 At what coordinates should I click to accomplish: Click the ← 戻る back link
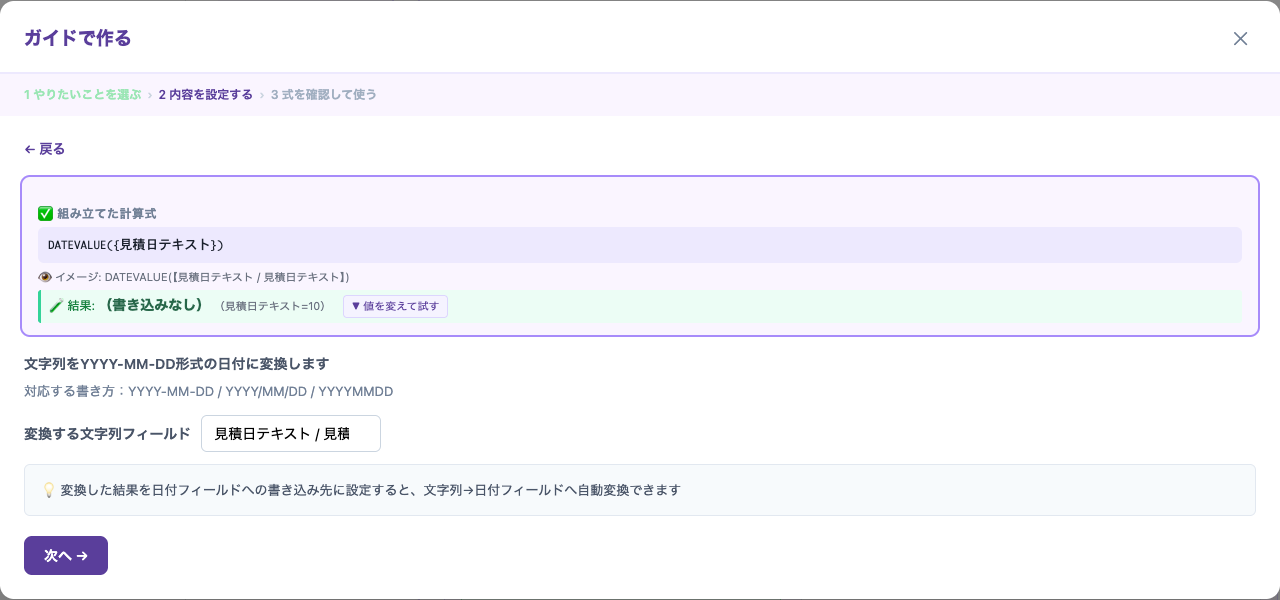pyautogui.click(x=45, y=149)
